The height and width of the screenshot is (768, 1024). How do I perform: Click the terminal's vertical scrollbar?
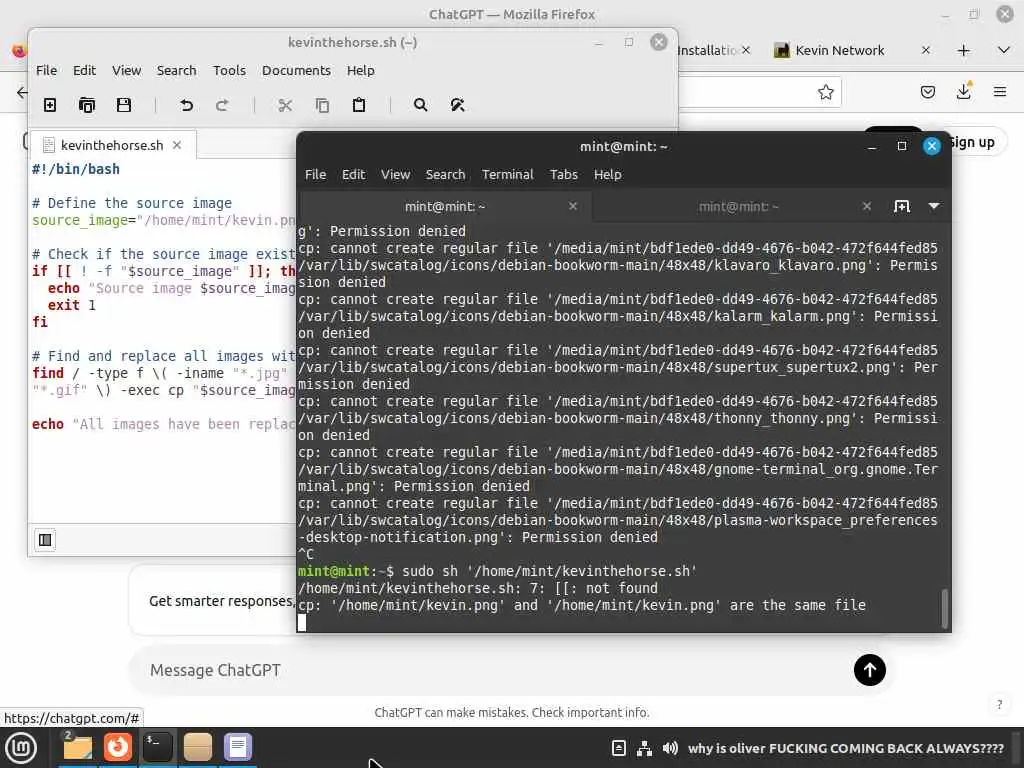tap(944, 608)
